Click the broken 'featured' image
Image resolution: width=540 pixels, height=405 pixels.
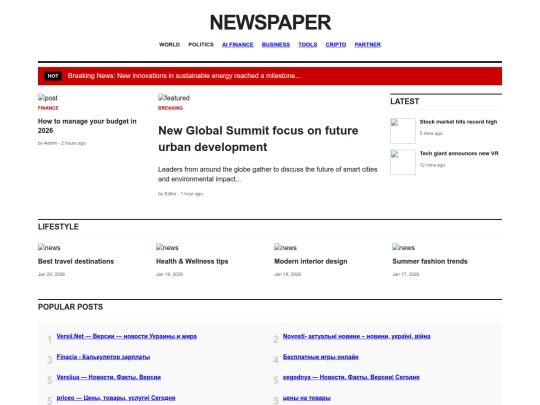click(x=174, y=98)
